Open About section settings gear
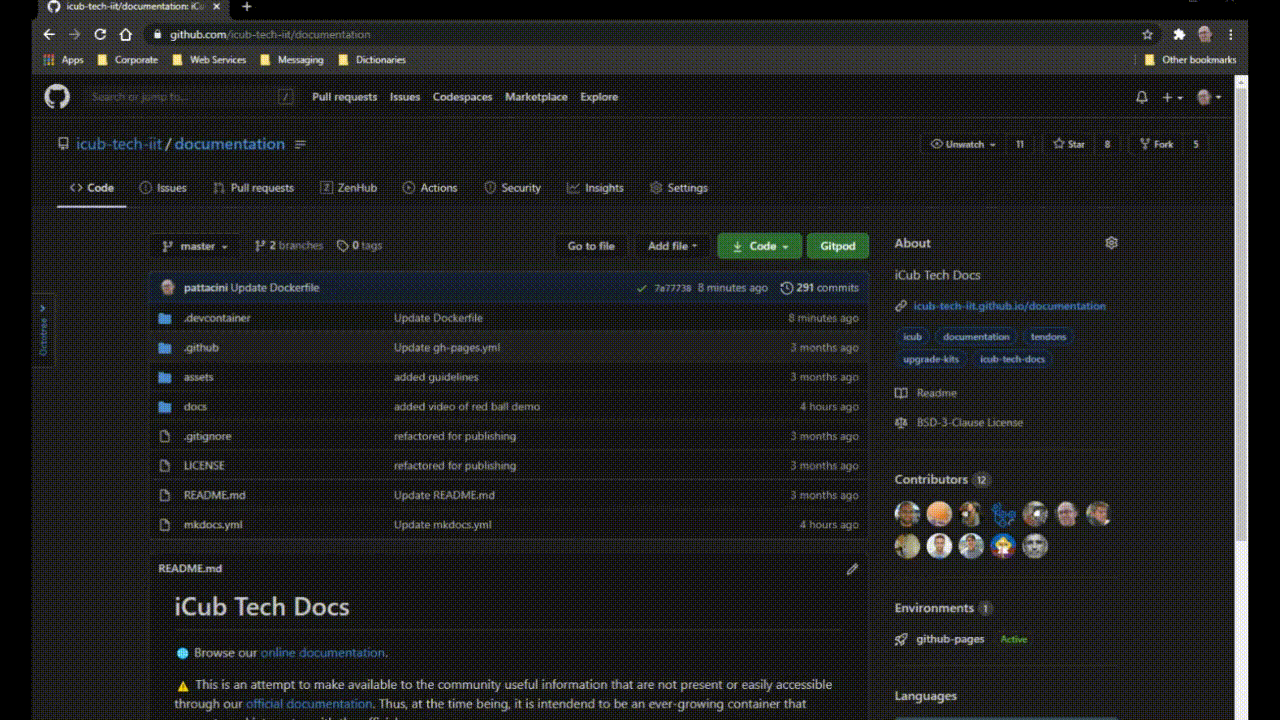The width and height of the screenshot is (1280, 720). point(1111,243)
